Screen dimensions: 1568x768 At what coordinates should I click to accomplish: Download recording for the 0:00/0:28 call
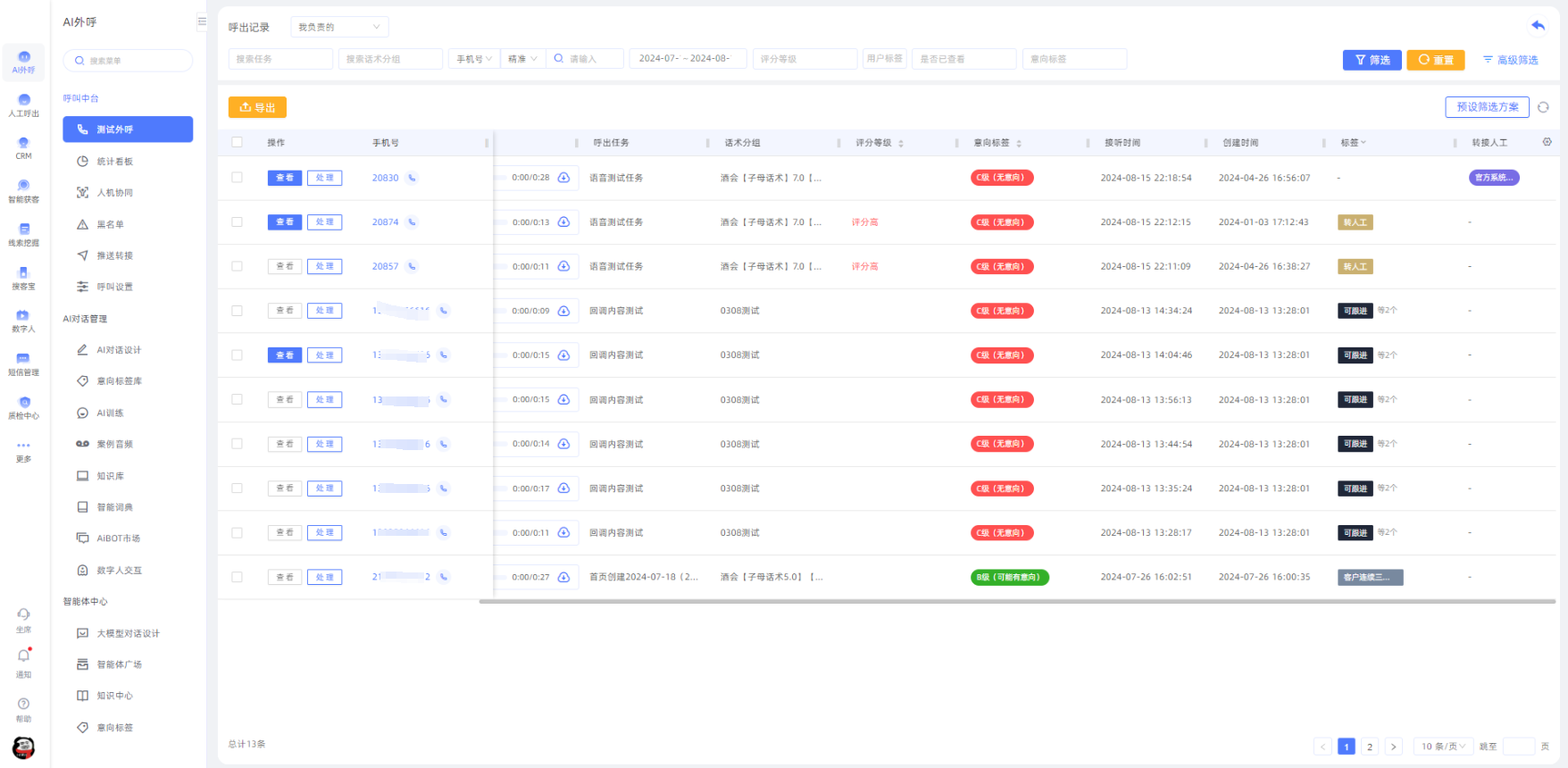click(563, 178)
